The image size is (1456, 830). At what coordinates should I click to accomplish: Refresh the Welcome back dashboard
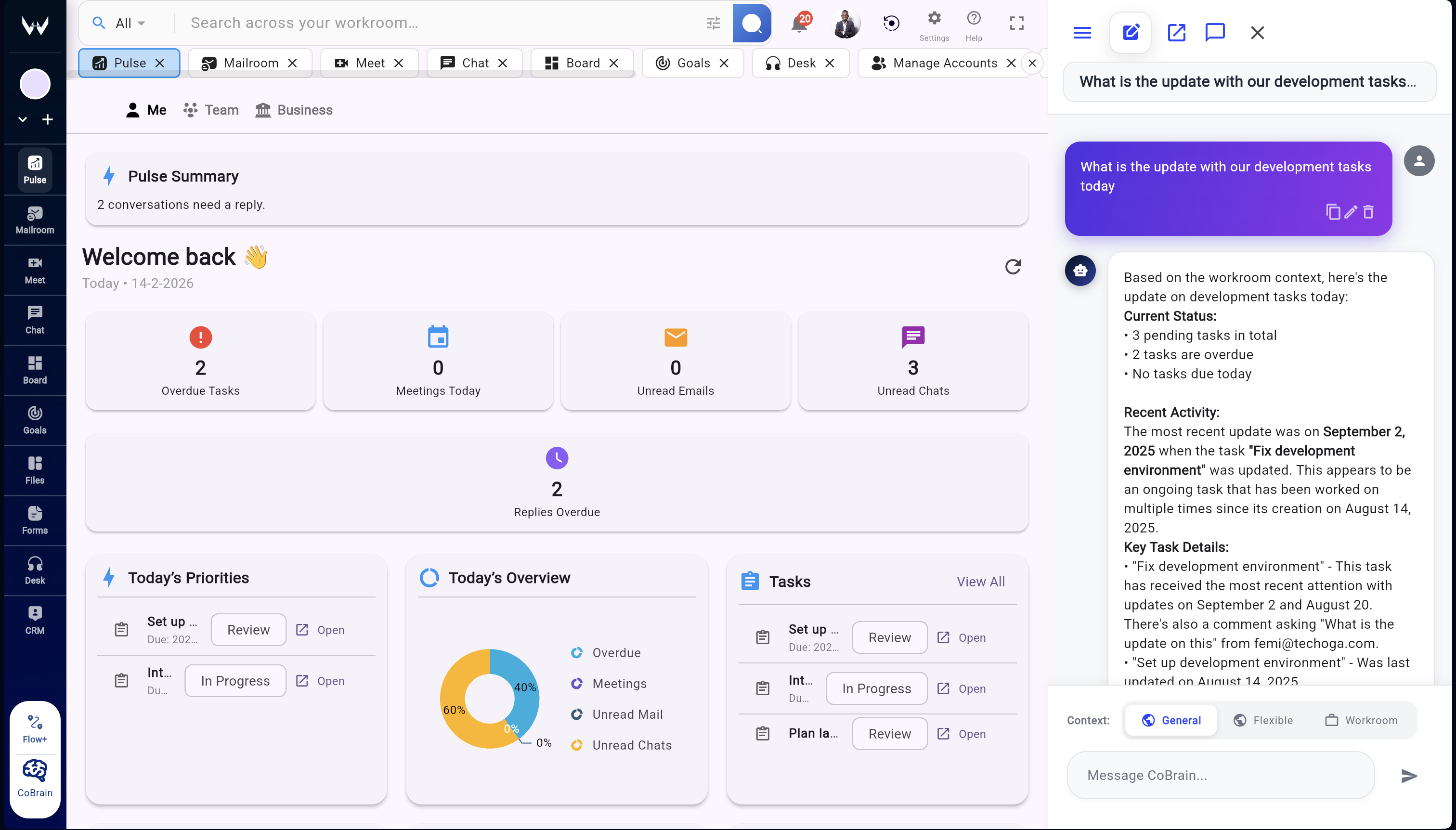[1013, 267]
